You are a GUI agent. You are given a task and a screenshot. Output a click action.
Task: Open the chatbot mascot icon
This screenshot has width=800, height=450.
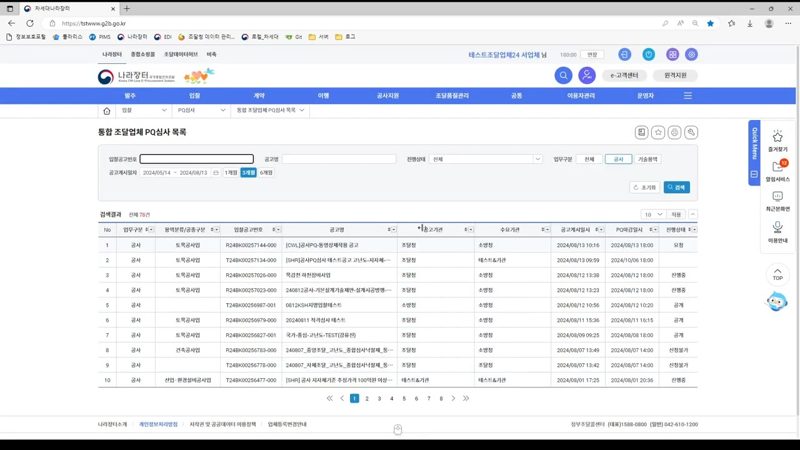(x=777, y=302)
